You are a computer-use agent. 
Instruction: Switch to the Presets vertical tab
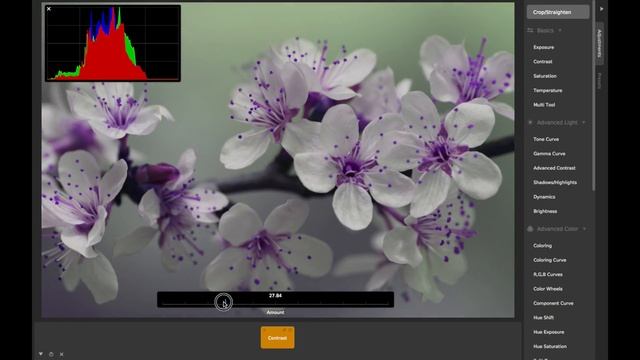(600, 81)
